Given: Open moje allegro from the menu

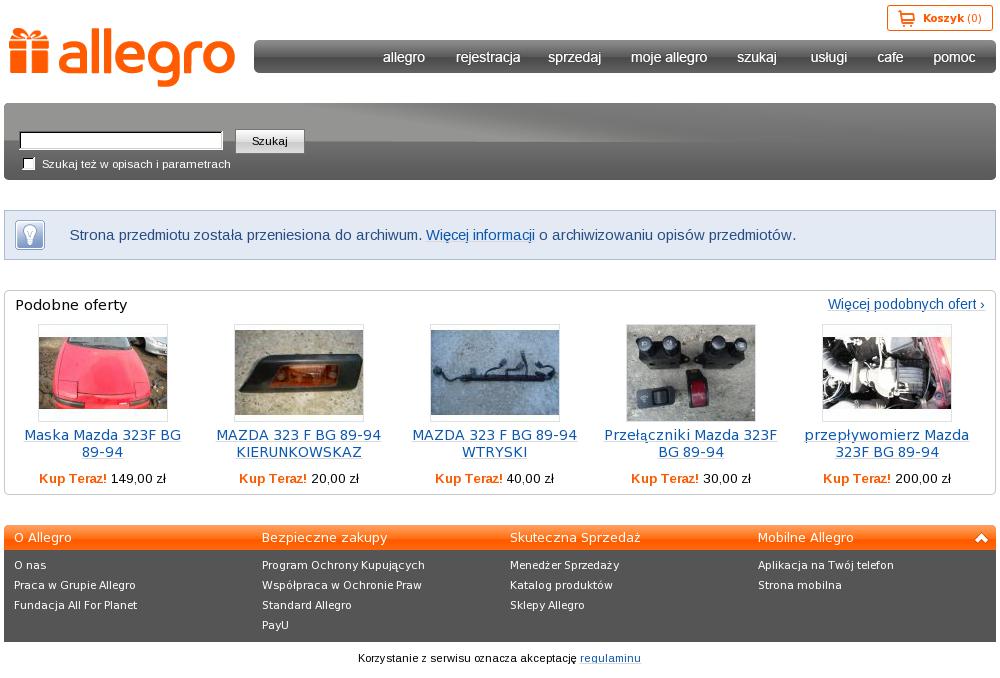Looking at the screenshot, I should coord(669,57).
